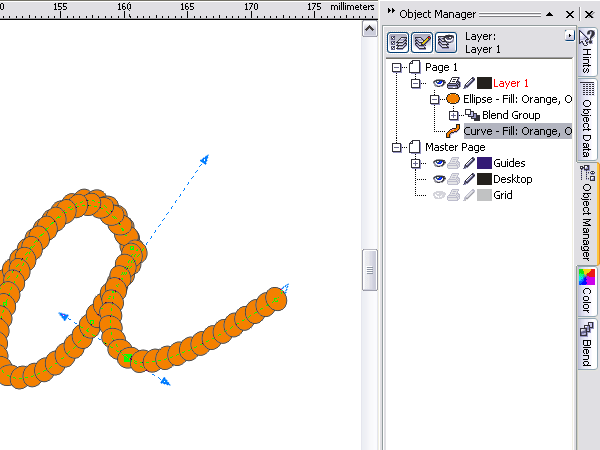Click vertical scrollbar up arrow
Image resolution: width=600 pixels, height=450 pixels.
[370, 29]
